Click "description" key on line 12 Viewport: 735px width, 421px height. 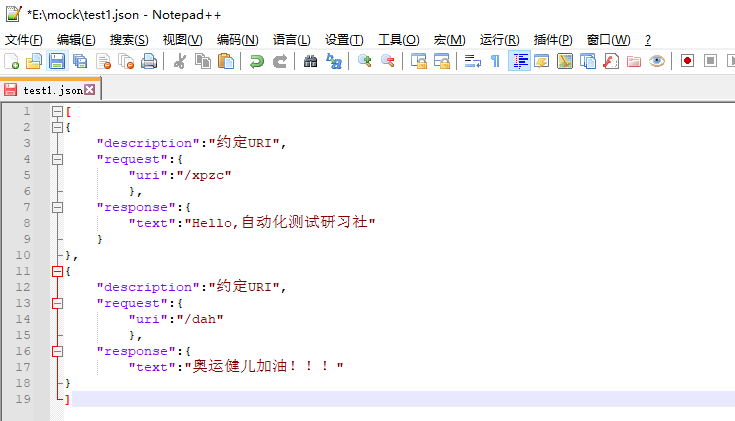click(x=148, y=287)
